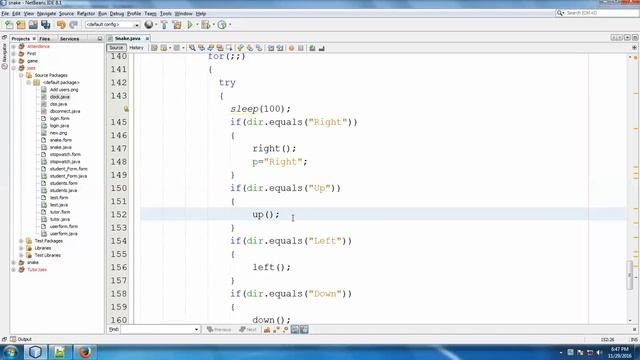Click the Toggle Bookmark icon in editor toolbar
This screenshot has height=360, width=640.
point(259,48)
